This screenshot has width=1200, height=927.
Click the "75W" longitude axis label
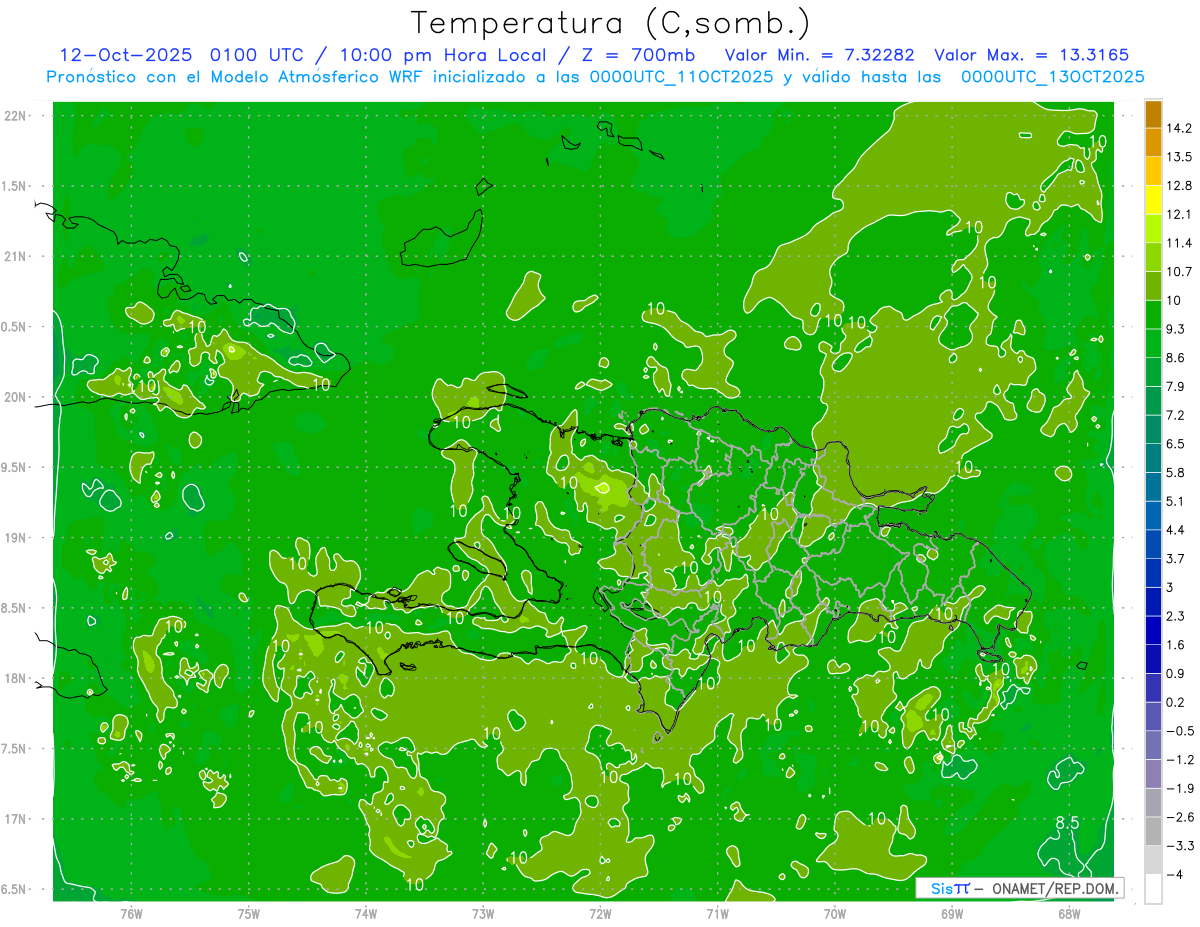(x=249, y=913)
